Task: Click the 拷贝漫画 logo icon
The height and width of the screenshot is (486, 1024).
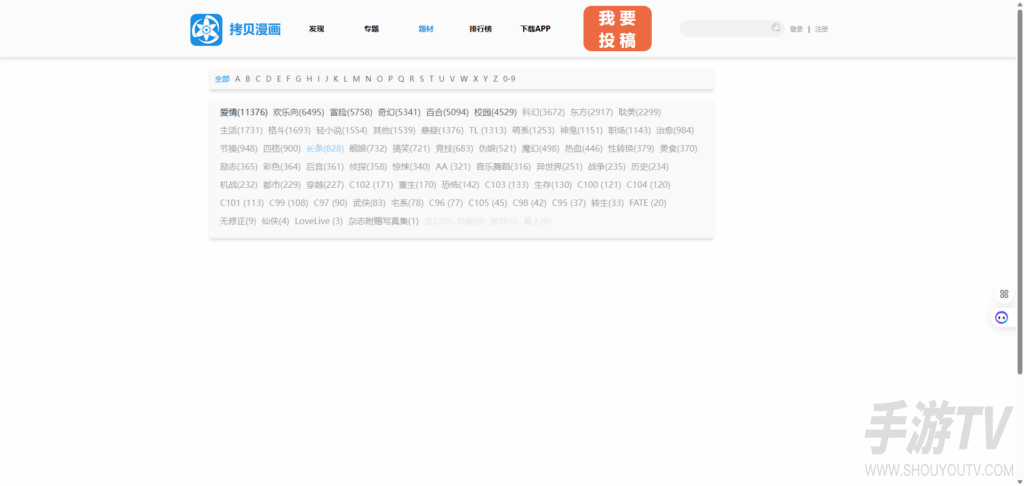Action: point(206,29)
